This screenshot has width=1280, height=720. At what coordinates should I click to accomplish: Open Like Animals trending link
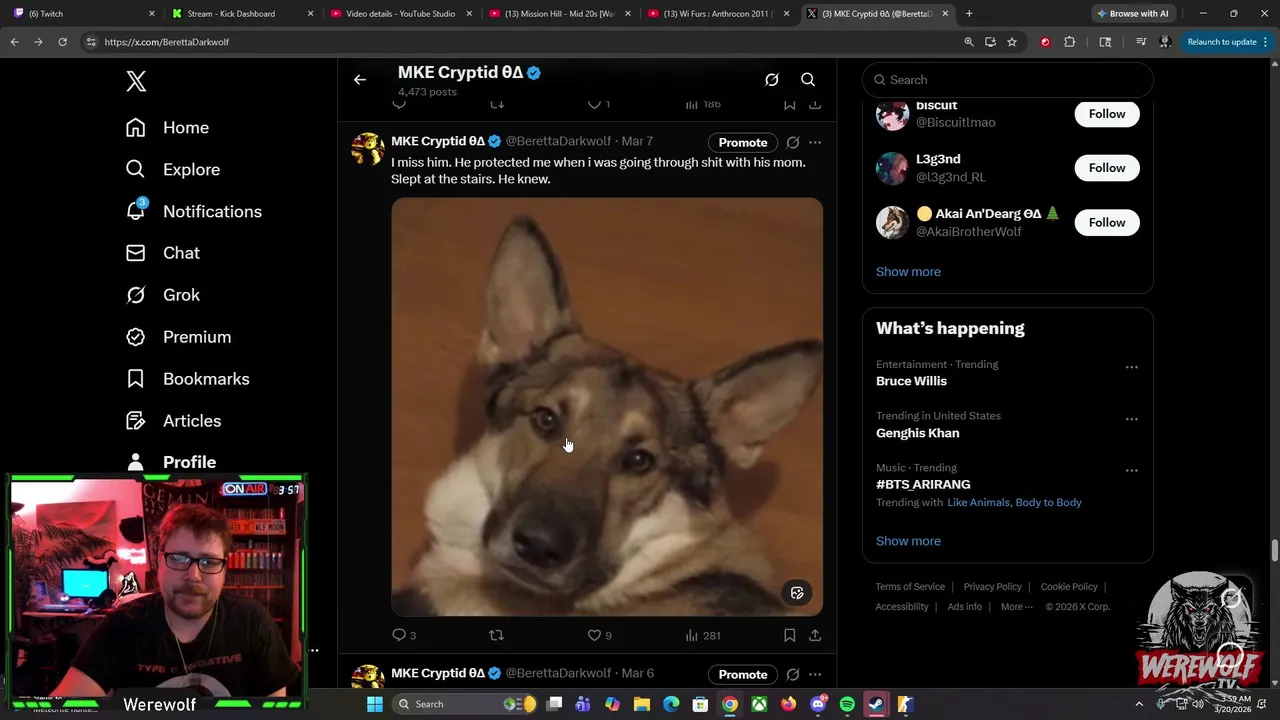click(978, 502)
